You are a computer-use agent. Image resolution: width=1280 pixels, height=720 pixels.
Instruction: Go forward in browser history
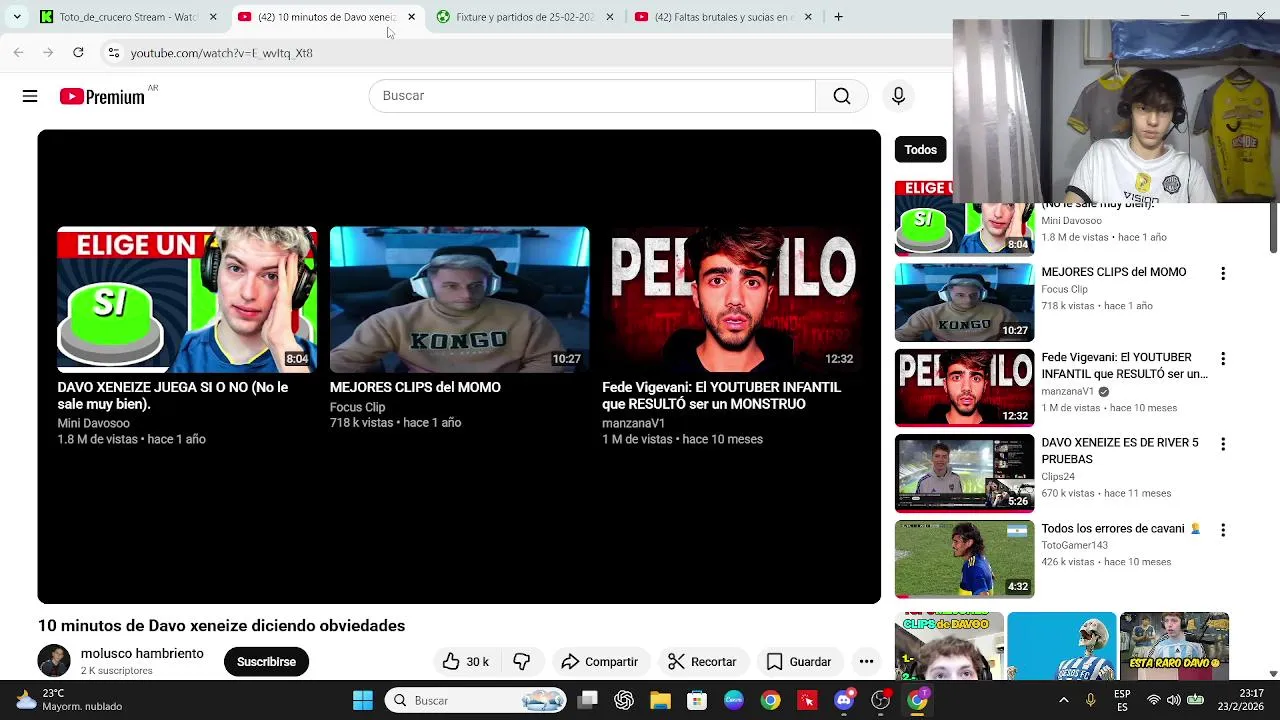point(48,52)
